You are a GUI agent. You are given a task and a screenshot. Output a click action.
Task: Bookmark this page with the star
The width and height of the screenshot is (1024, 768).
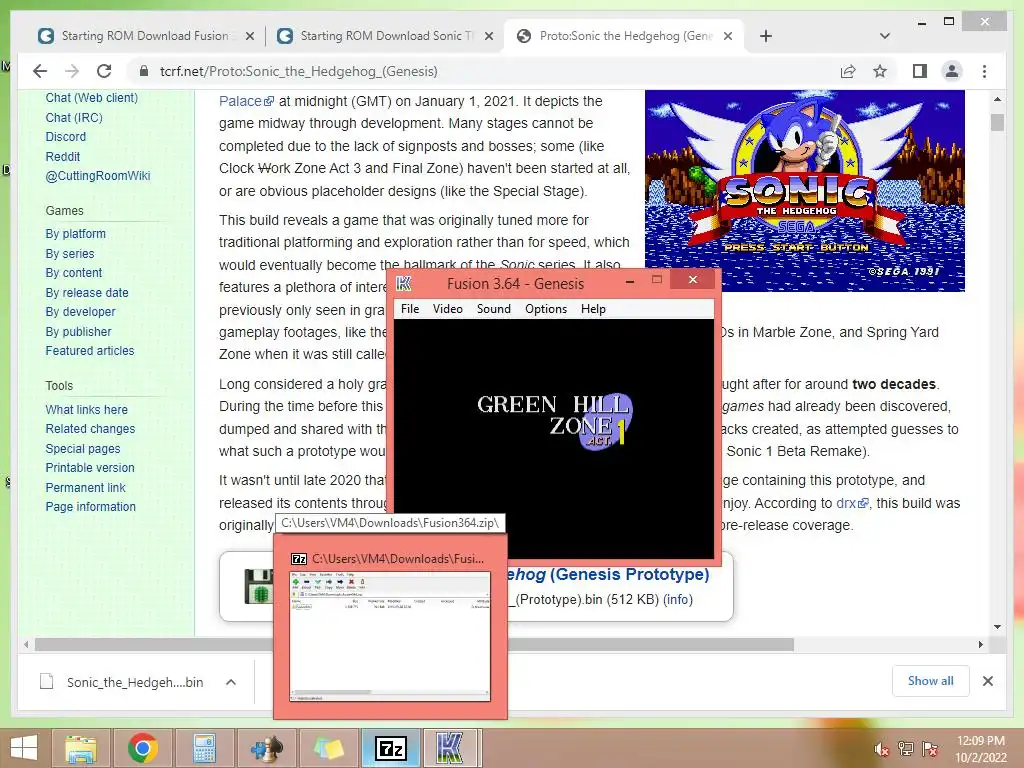coord(880,71)
